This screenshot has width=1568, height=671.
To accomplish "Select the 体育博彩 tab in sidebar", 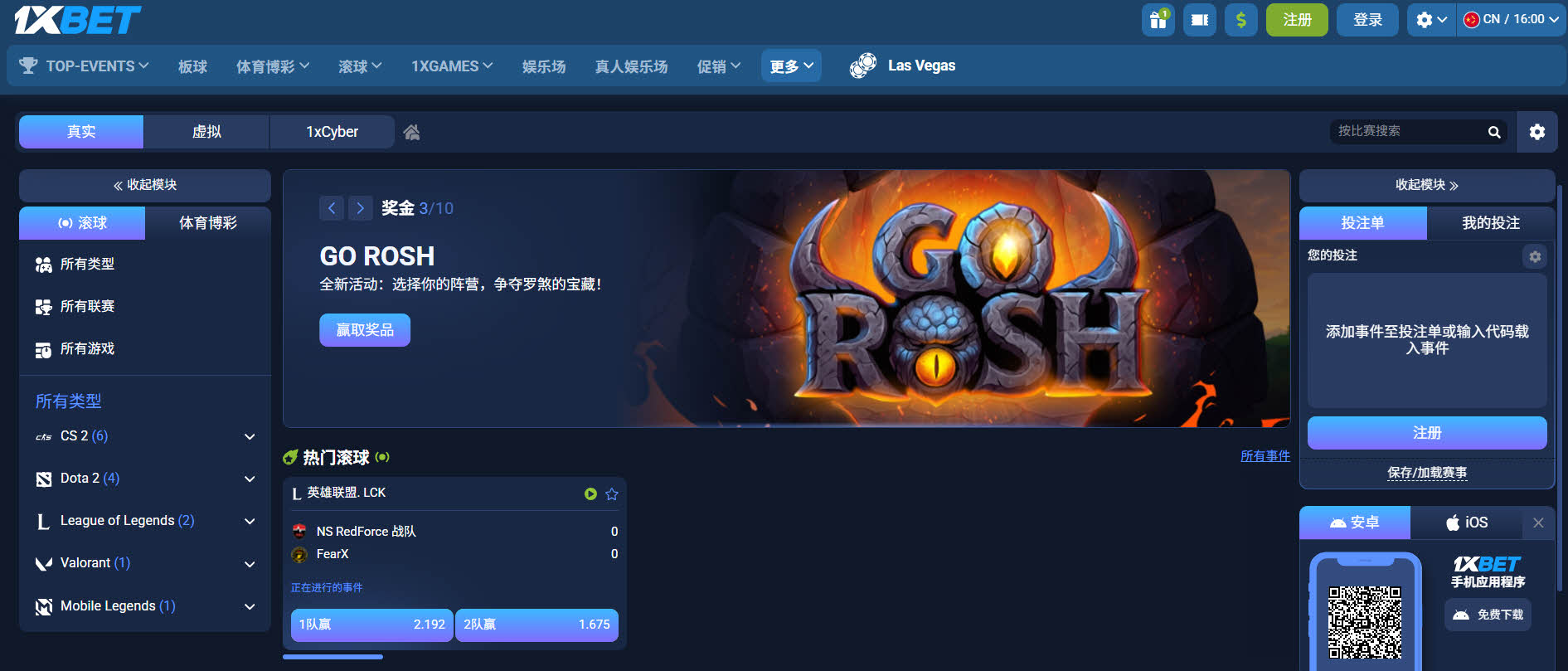I will click(208, 223).
